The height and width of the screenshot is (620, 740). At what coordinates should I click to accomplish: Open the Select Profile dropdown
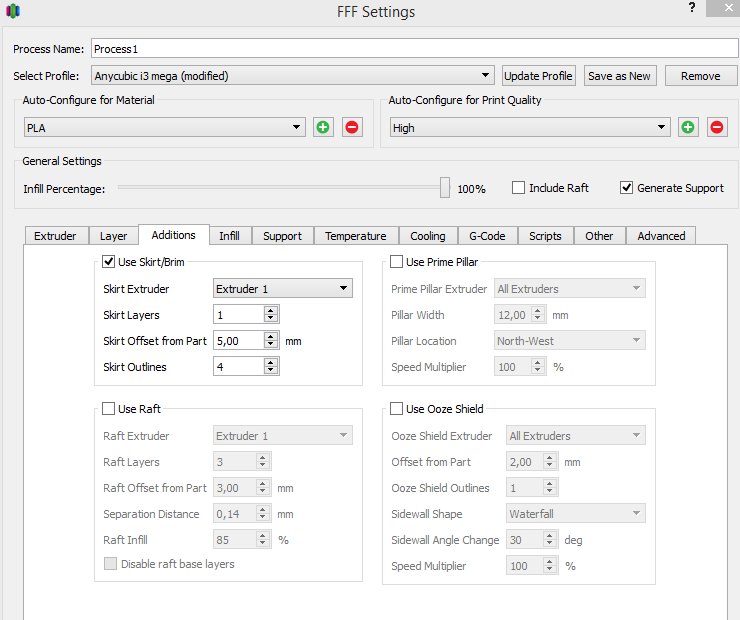[x=485, y=76]
